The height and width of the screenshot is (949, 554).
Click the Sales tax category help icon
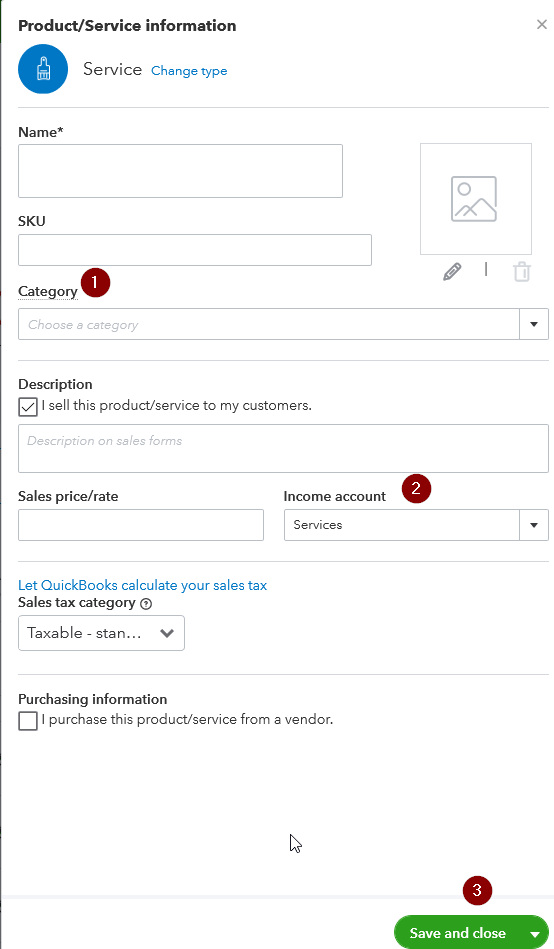146,603
